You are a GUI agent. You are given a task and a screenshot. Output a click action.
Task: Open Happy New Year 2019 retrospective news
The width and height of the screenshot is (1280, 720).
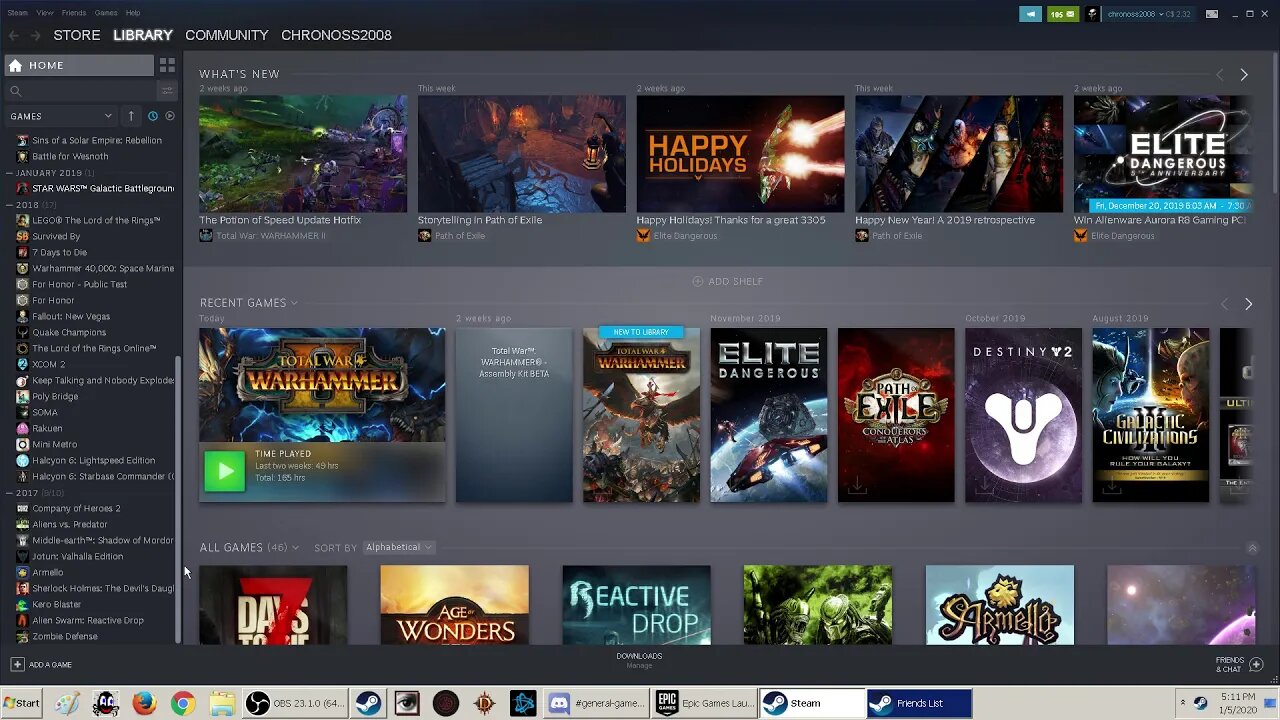pos(959,154)
